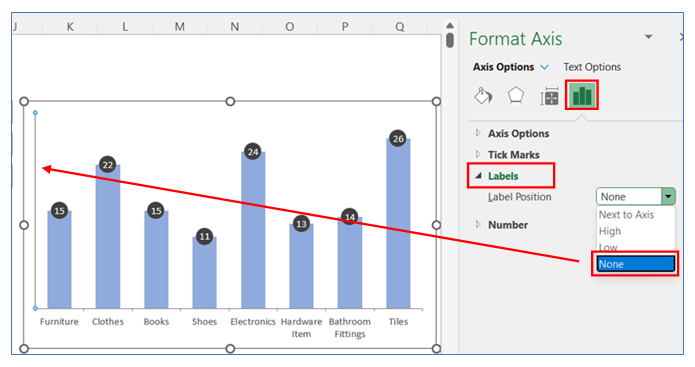Select column N header
The image size is (695, 367).
(234, 27)
